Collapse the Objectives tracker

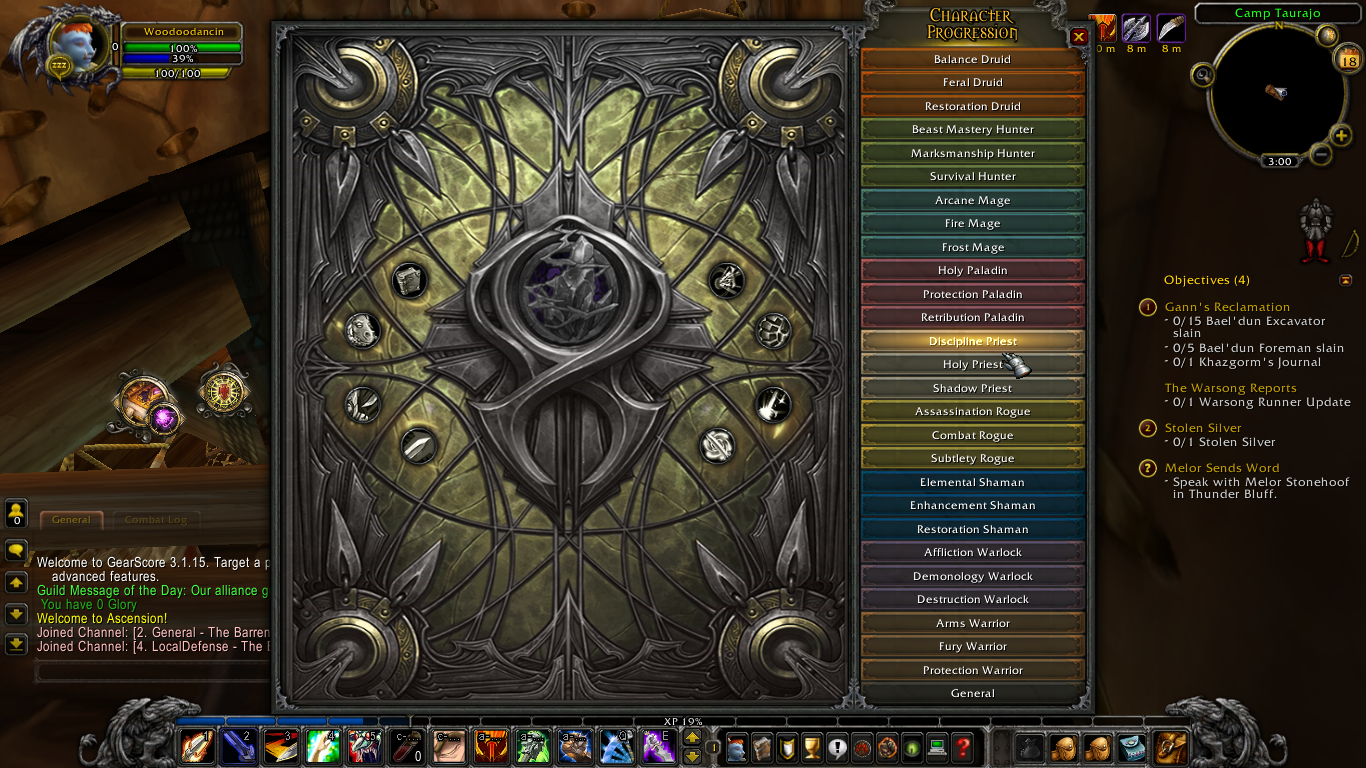[1346, 280]
